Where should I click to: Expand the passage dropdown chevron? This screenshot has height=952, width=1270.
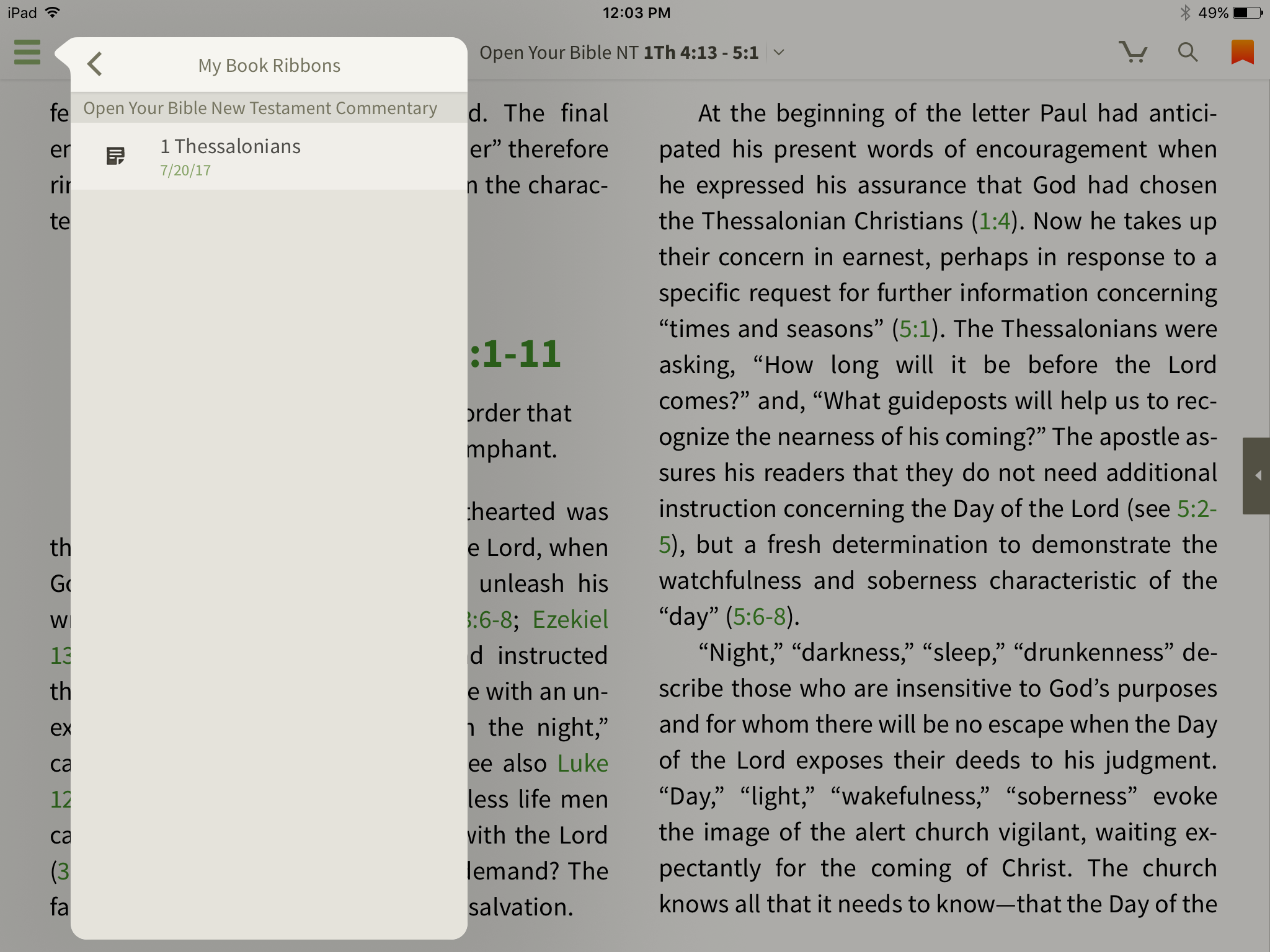coord(779,53)
